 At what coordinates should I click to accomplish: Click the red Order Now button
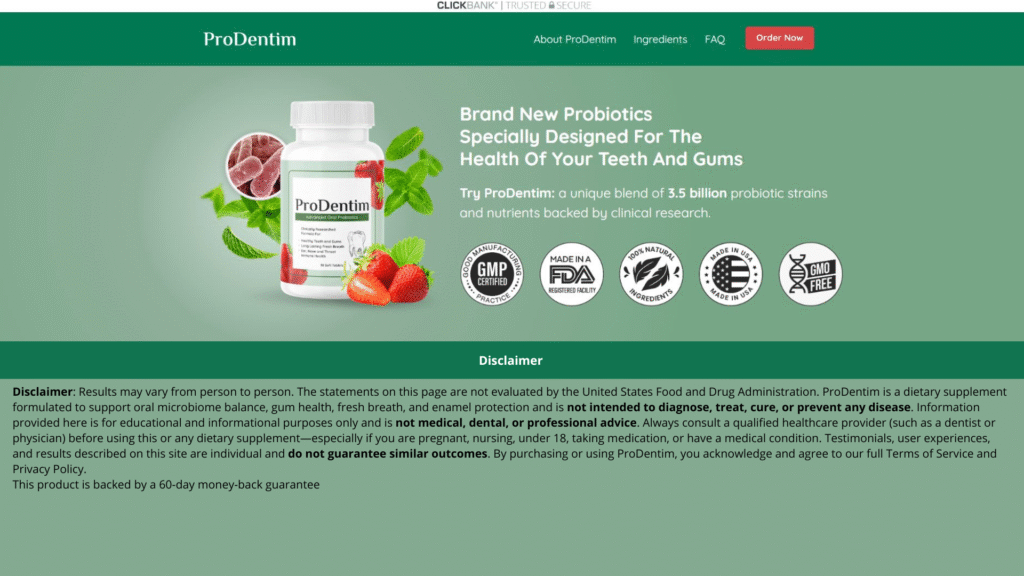click(x=780, y=38)
